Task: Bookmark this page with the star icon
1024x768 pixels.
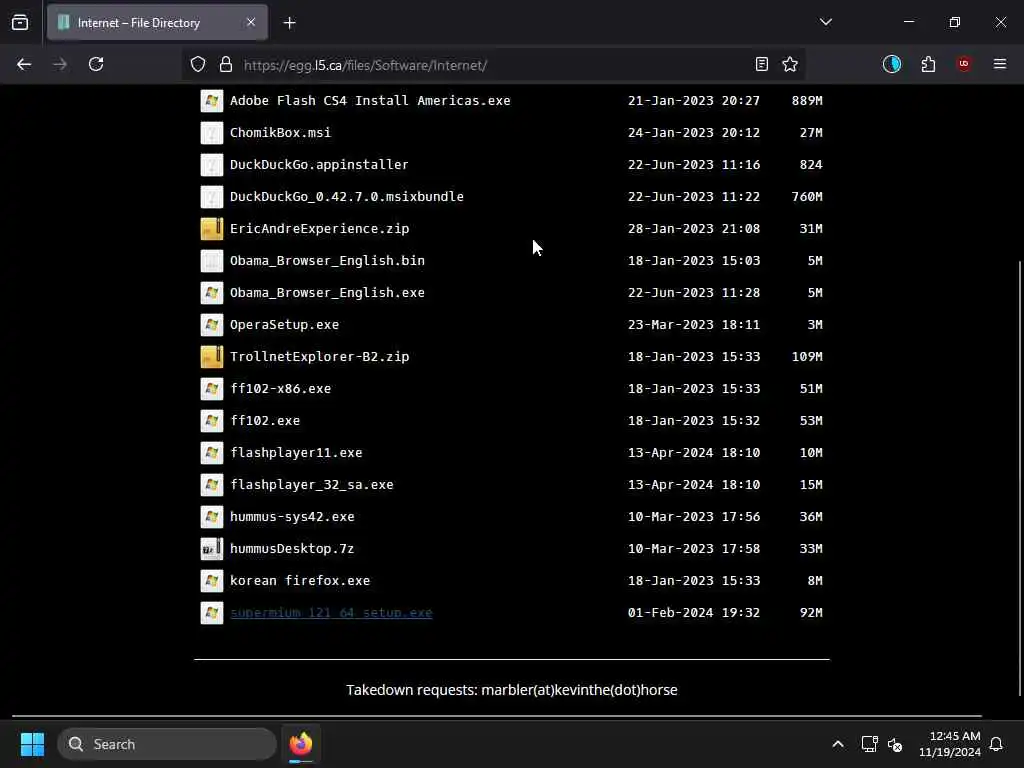Action: [790, 64]
